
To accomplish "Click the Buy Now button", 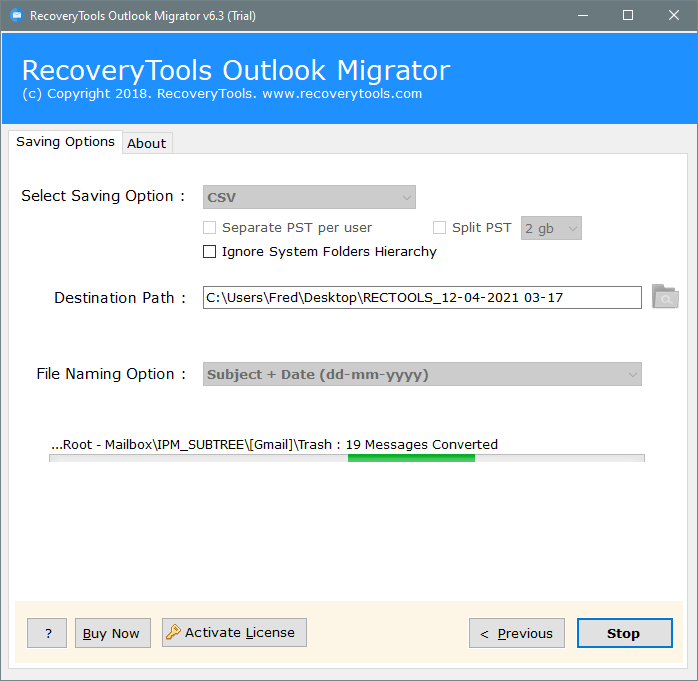I will click(113, 633).
